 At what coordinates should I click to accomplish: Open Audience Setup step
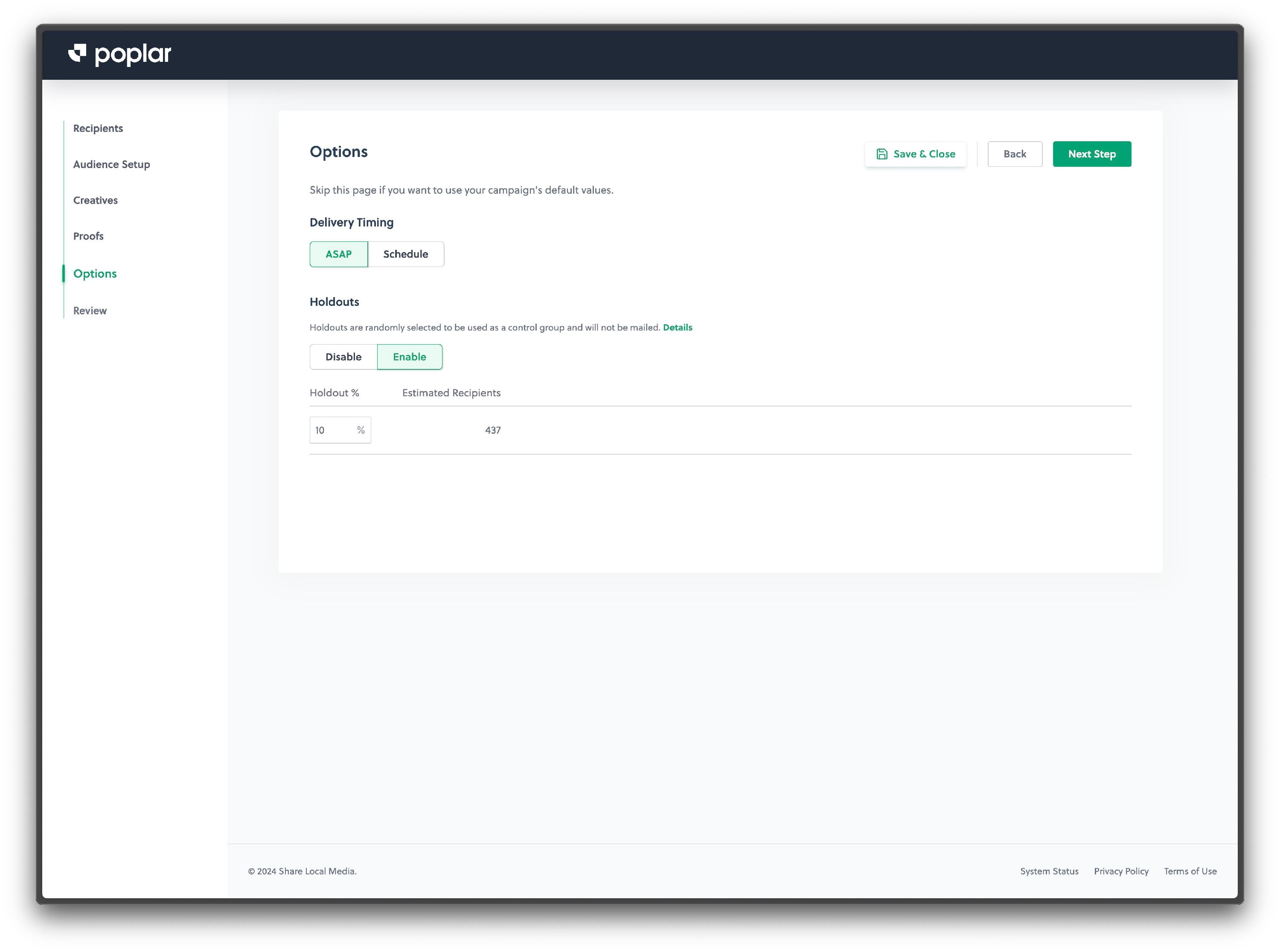(111, 164)
